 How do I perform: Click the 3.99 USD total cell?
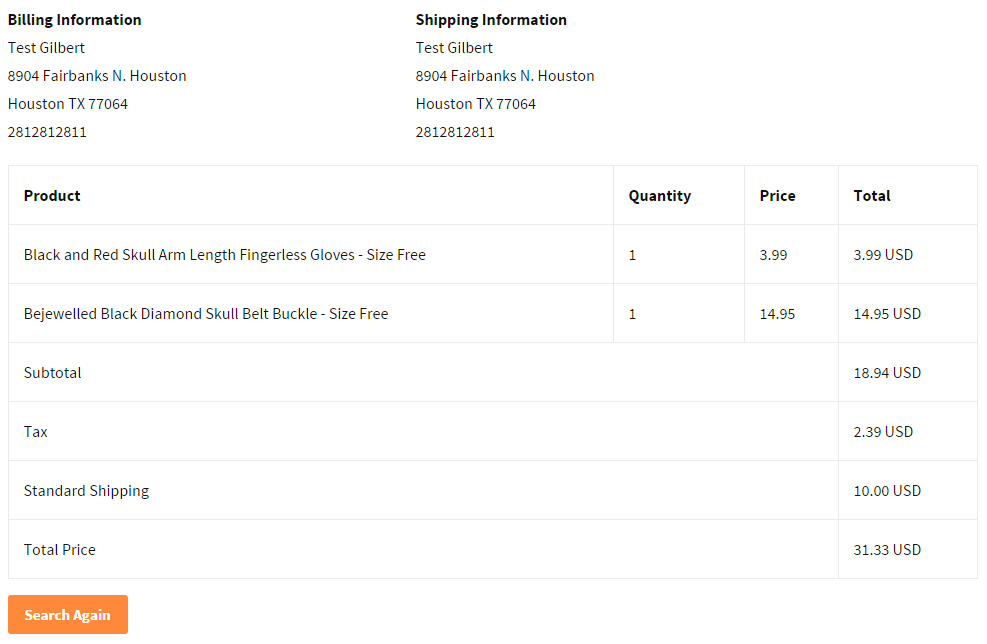coord(883,255)
